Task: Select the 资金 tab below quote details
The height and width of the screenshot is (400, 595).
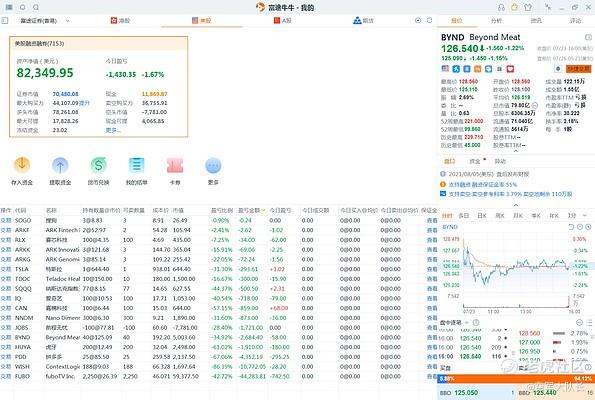Action: [x=475, y=161]
